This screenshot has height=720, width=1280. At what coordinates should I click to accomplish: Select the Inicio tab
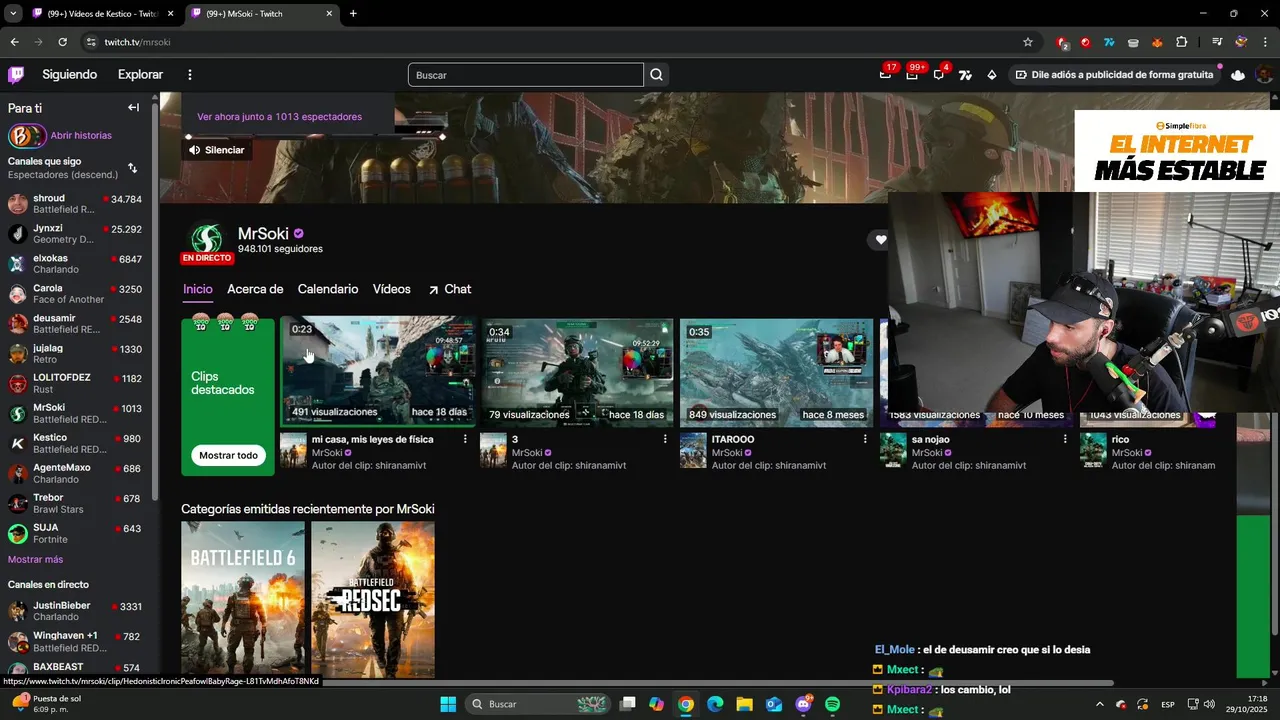pyautogui.click(x=198, y=289)
